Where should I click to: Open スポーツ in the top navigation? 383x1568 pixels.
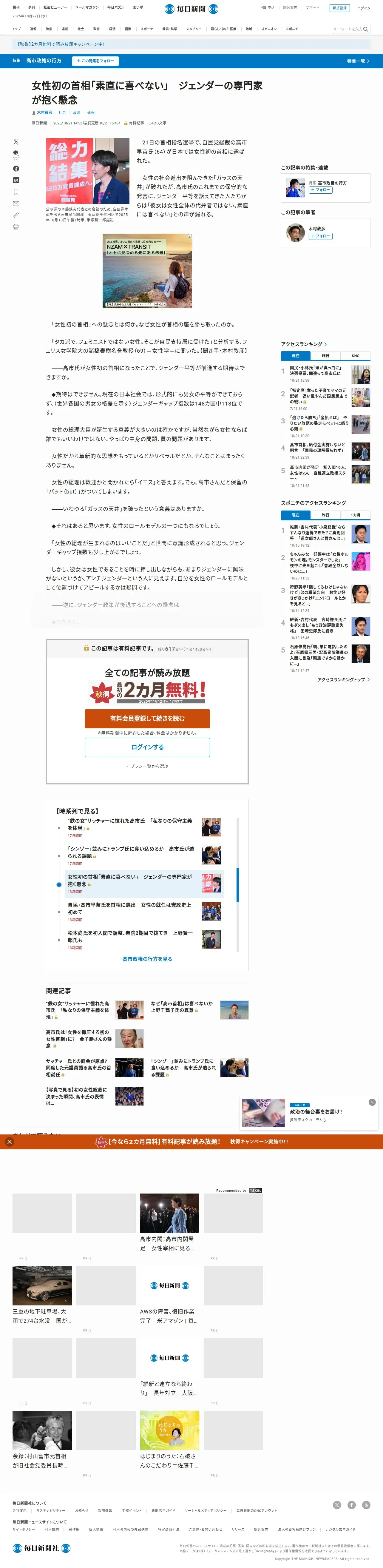(147, 29)
